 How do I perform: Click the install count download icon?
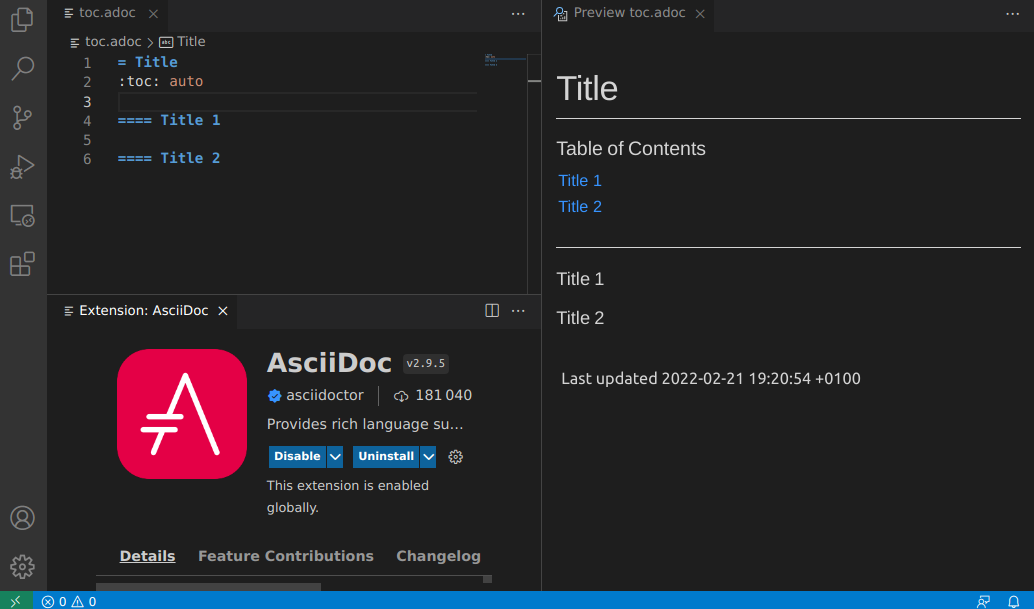[x=401, y=395]
